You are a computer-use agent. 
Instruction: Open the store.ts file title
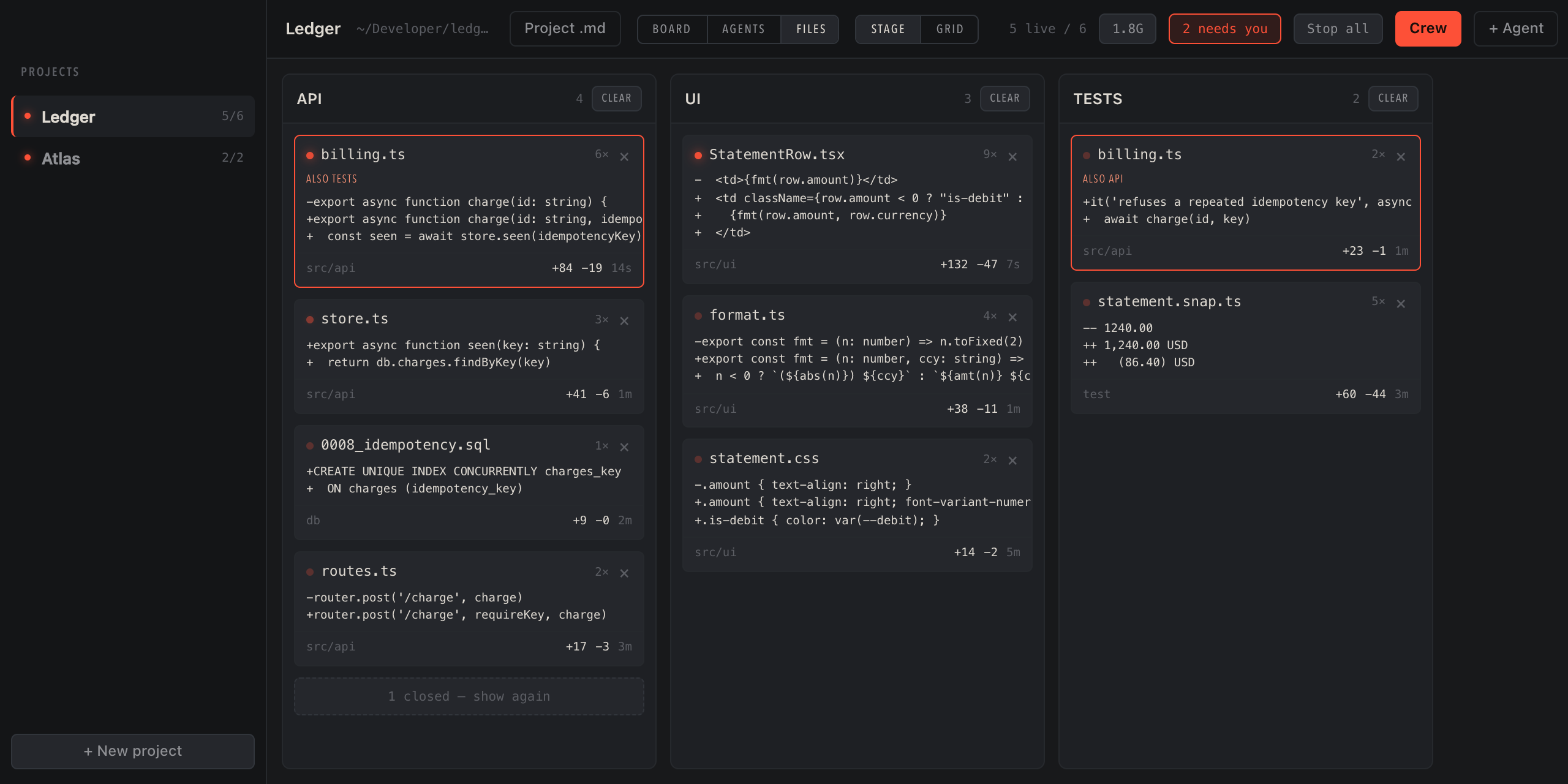pos(355,319)
